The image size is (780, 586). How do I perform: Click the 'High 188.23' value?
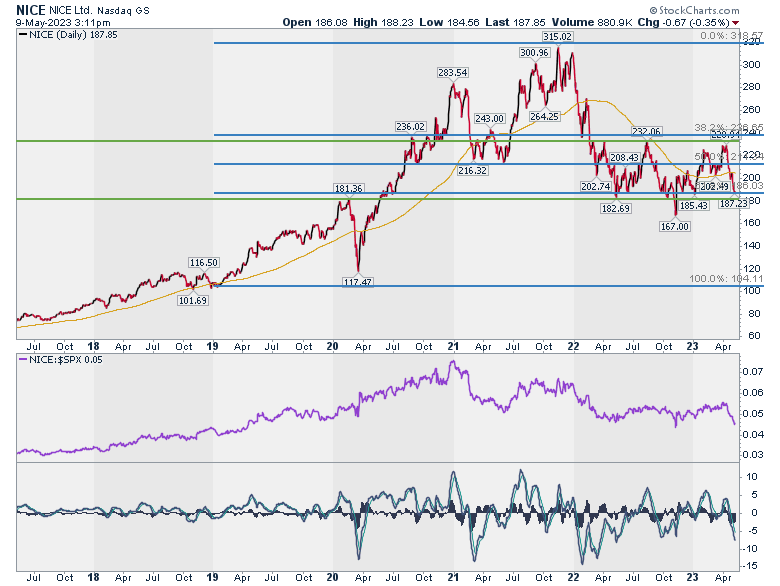(x=383, y=22)
